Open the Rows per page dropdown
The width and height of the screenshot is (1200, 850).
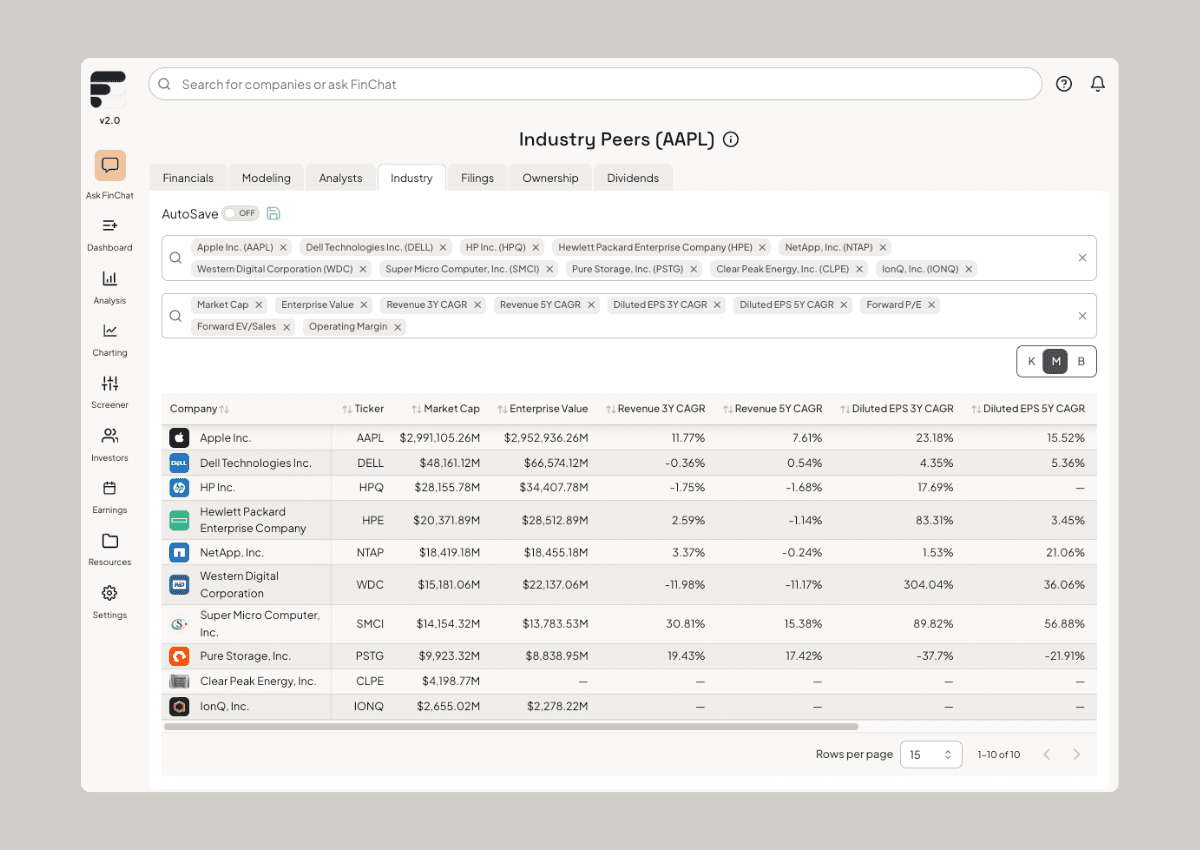pos(931,755)
